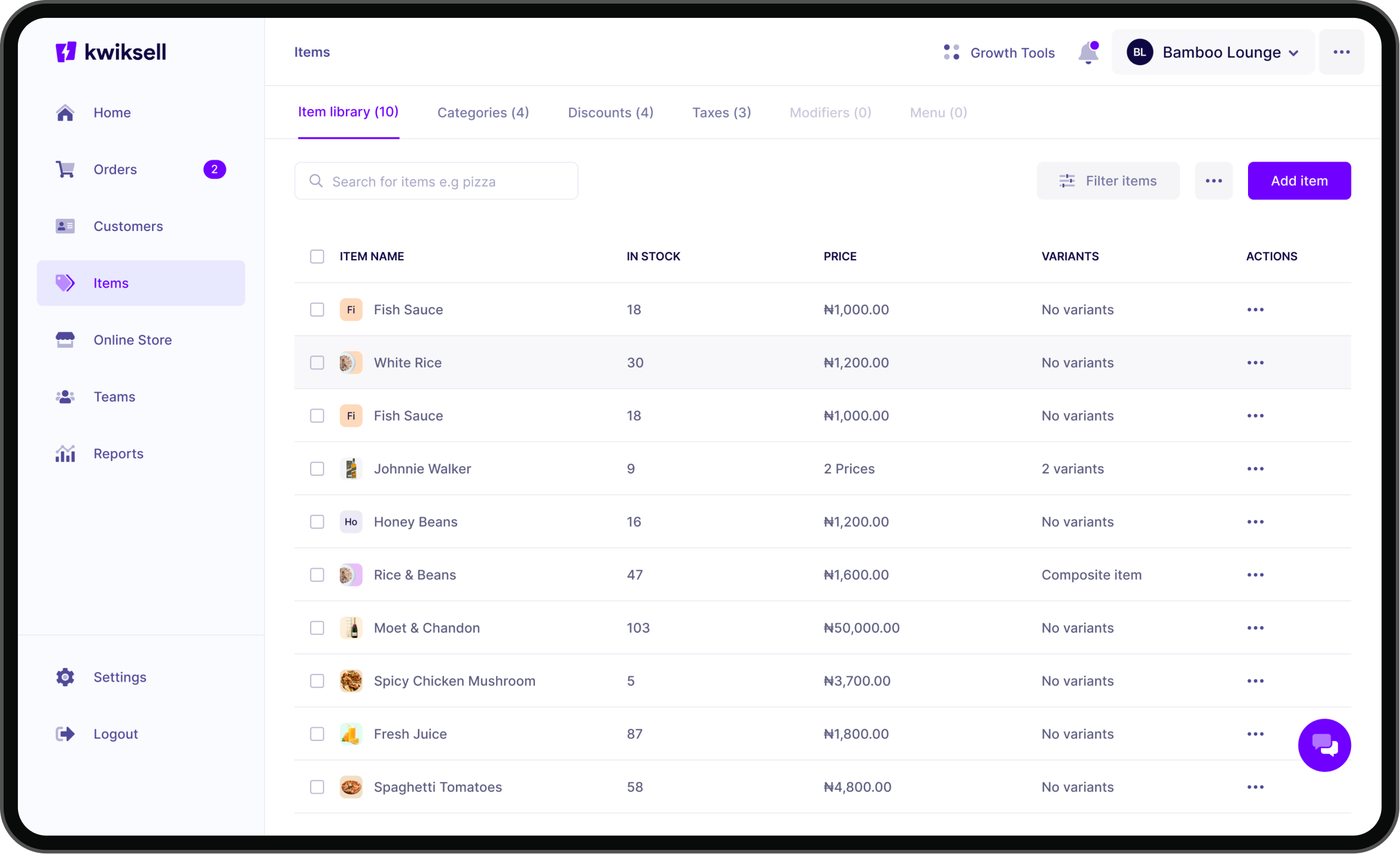Open actions menu for Johnnie Walker
The image size is (1400, 854).
coord(1255,469)
